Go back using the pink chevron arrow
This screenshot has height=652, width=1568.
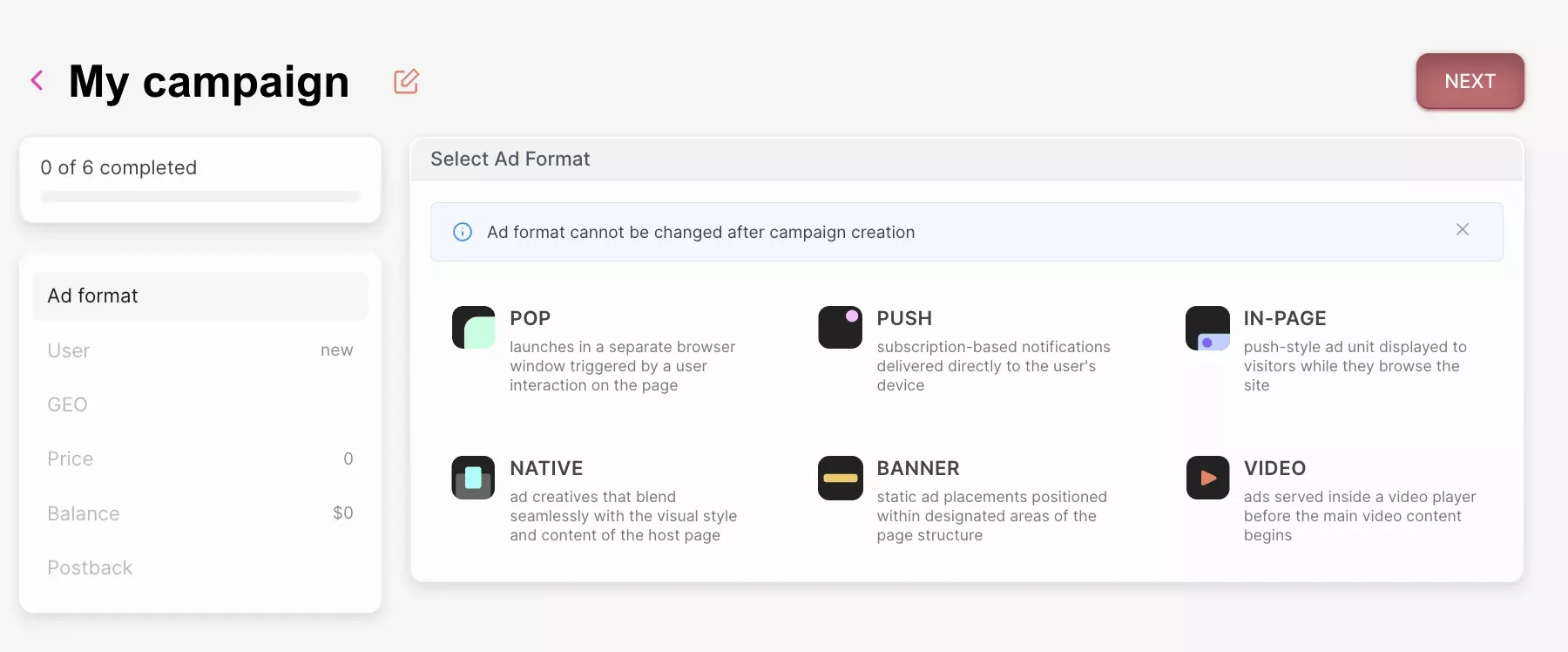click(37, 81)
